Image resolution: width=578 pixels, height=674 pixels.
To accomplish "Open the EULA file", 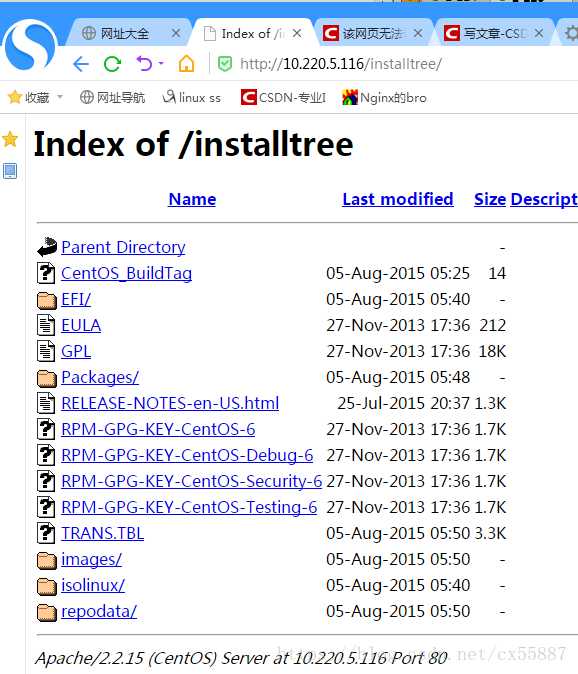I will tap(81, 325).
